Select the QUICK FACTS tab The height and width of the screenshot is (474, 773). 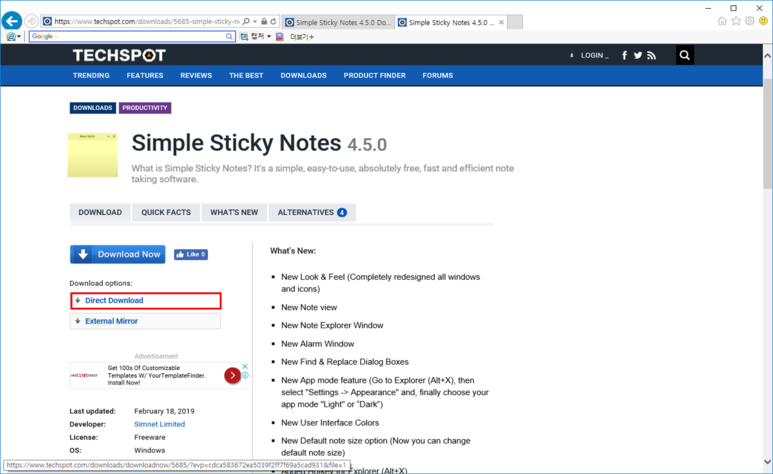click(x=166, y=213)
